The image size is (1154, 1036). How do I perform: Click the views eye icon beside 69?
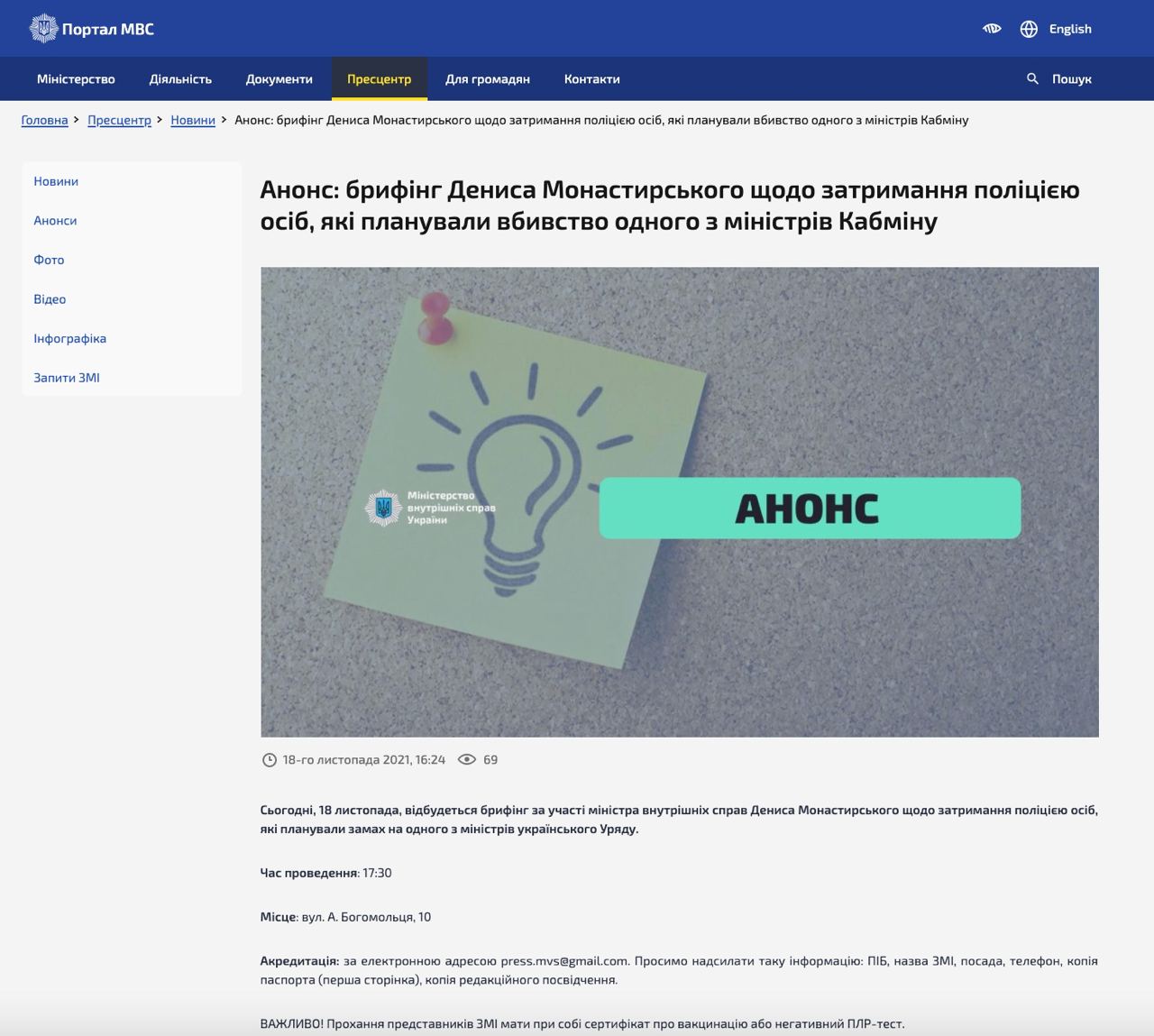tap(467, 760)
